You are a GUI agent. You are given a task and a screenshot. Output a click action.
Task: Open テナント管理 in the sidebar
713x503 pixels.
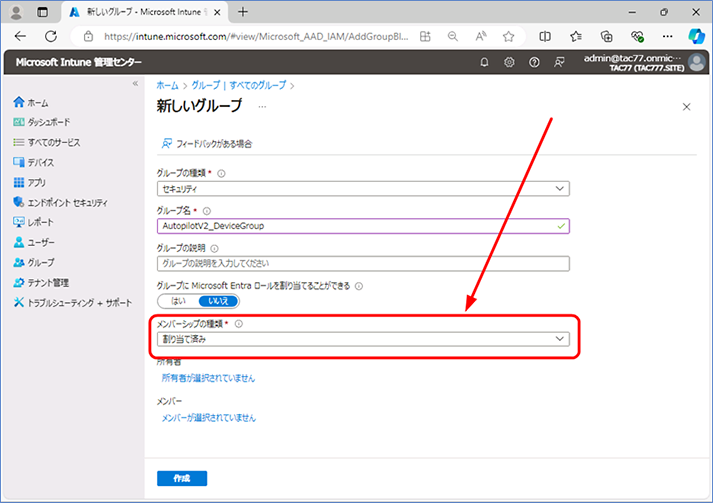41,282
